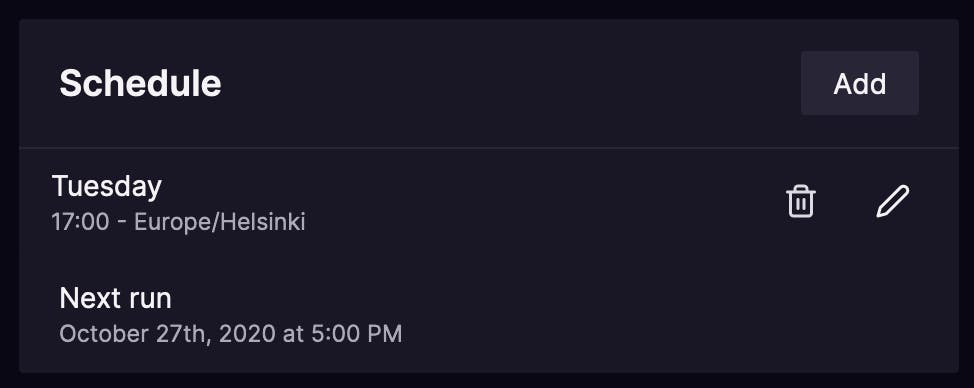Image resolution: width=974 pixels, height=388 pixels.
Task: Click the Tuesday day label
Action: tap(107, 186)
